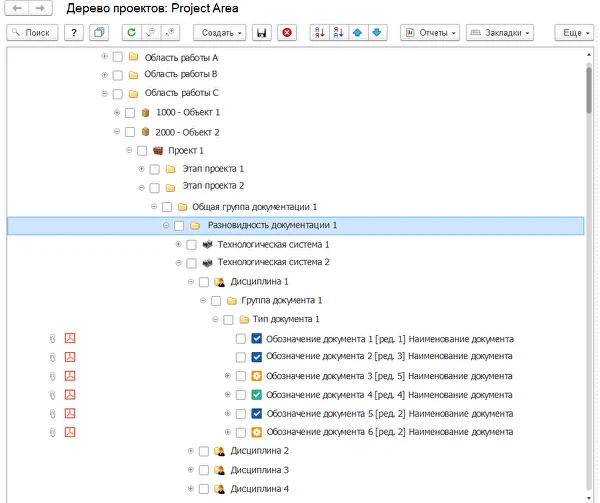Viewport: 600px width, 503px height.
Task: Click the Поиск button
Action: [x=32, y=33]
